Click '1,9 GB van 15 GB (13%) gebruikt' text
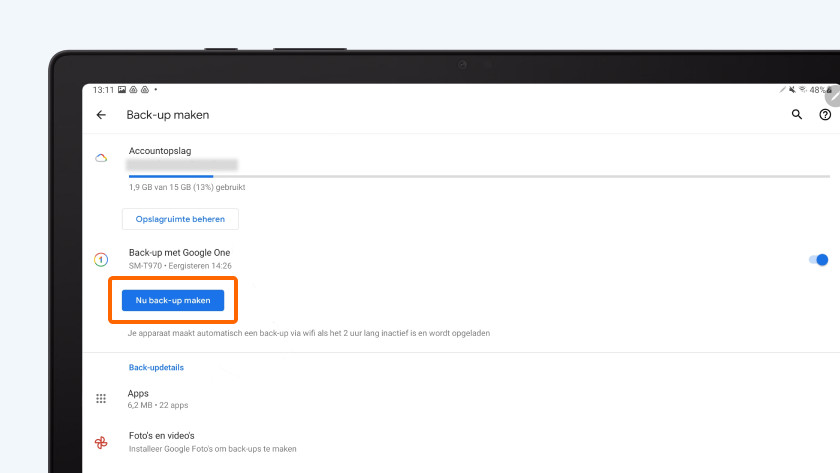 187,187
